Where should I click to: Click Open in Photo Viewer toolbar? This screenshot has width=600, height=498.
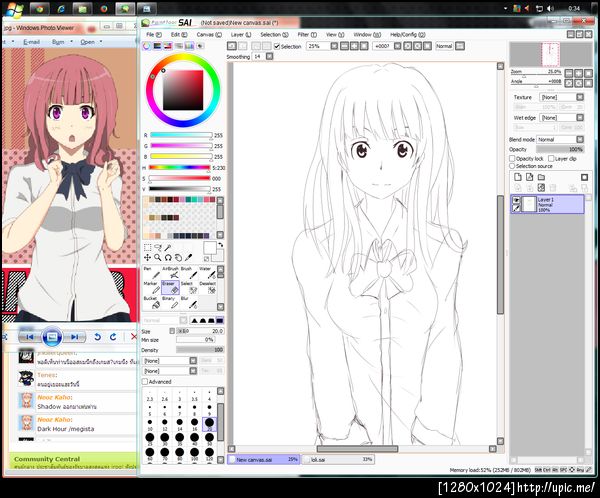point(87,42)
